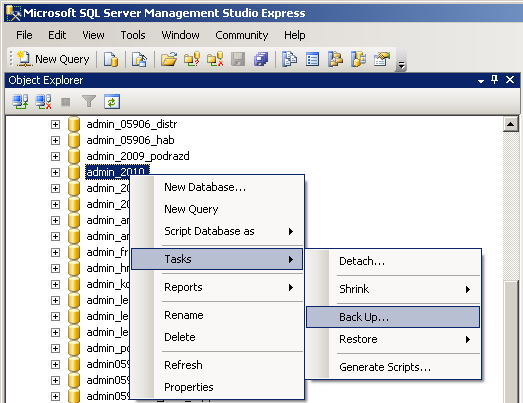This screenshot has width=523, height=403.
Task: Open the File menu
Action: tap(24, 35)
